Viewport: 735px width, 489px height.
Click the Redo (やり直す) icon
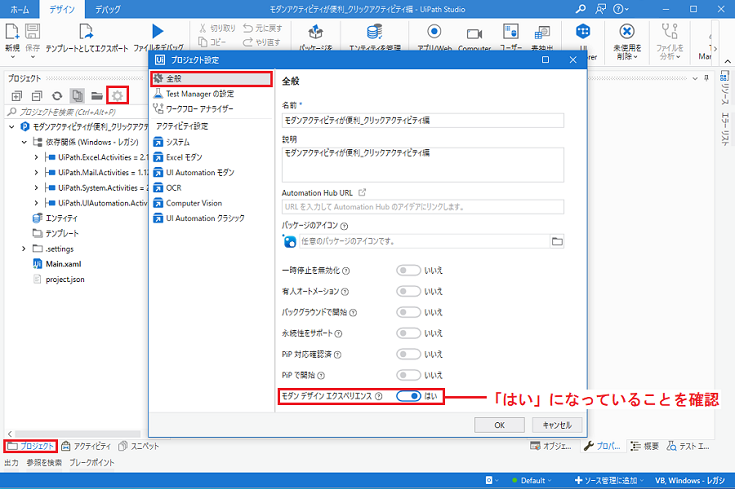pos(248,42)
